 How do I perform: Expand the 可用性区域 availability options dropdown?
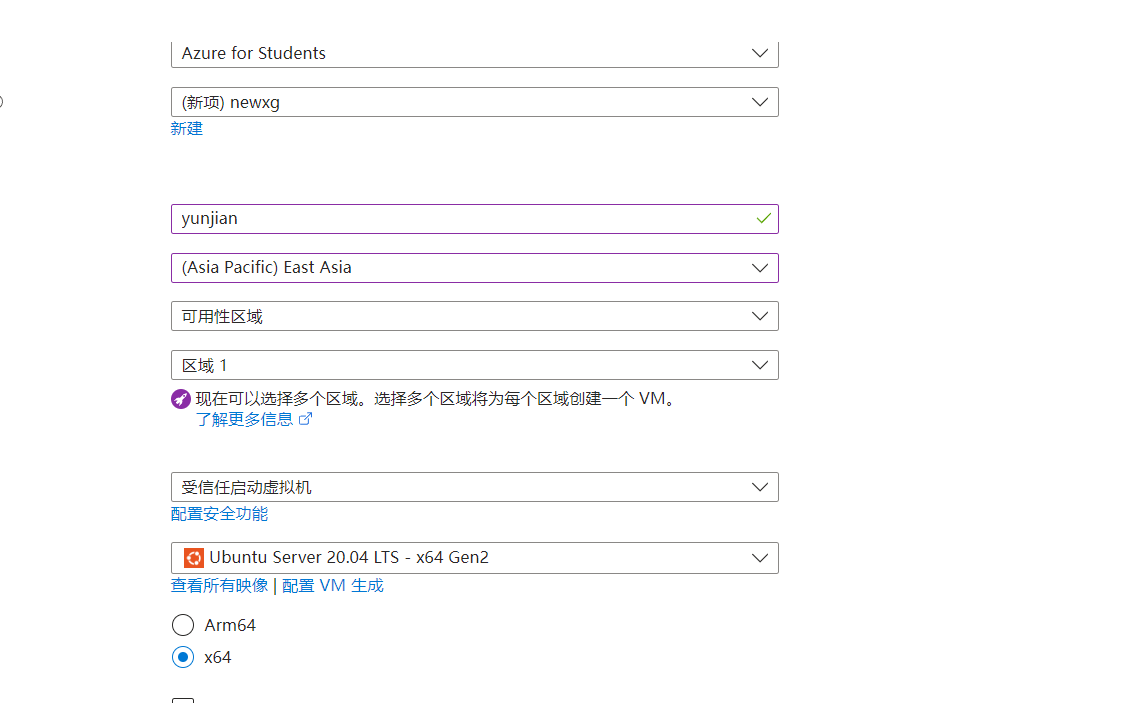474,316
